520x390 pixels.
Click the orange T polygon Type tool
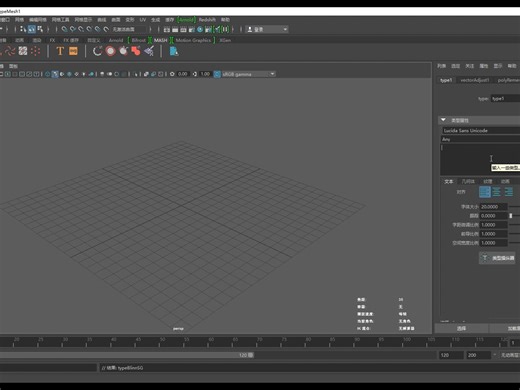tap(60, 51)
